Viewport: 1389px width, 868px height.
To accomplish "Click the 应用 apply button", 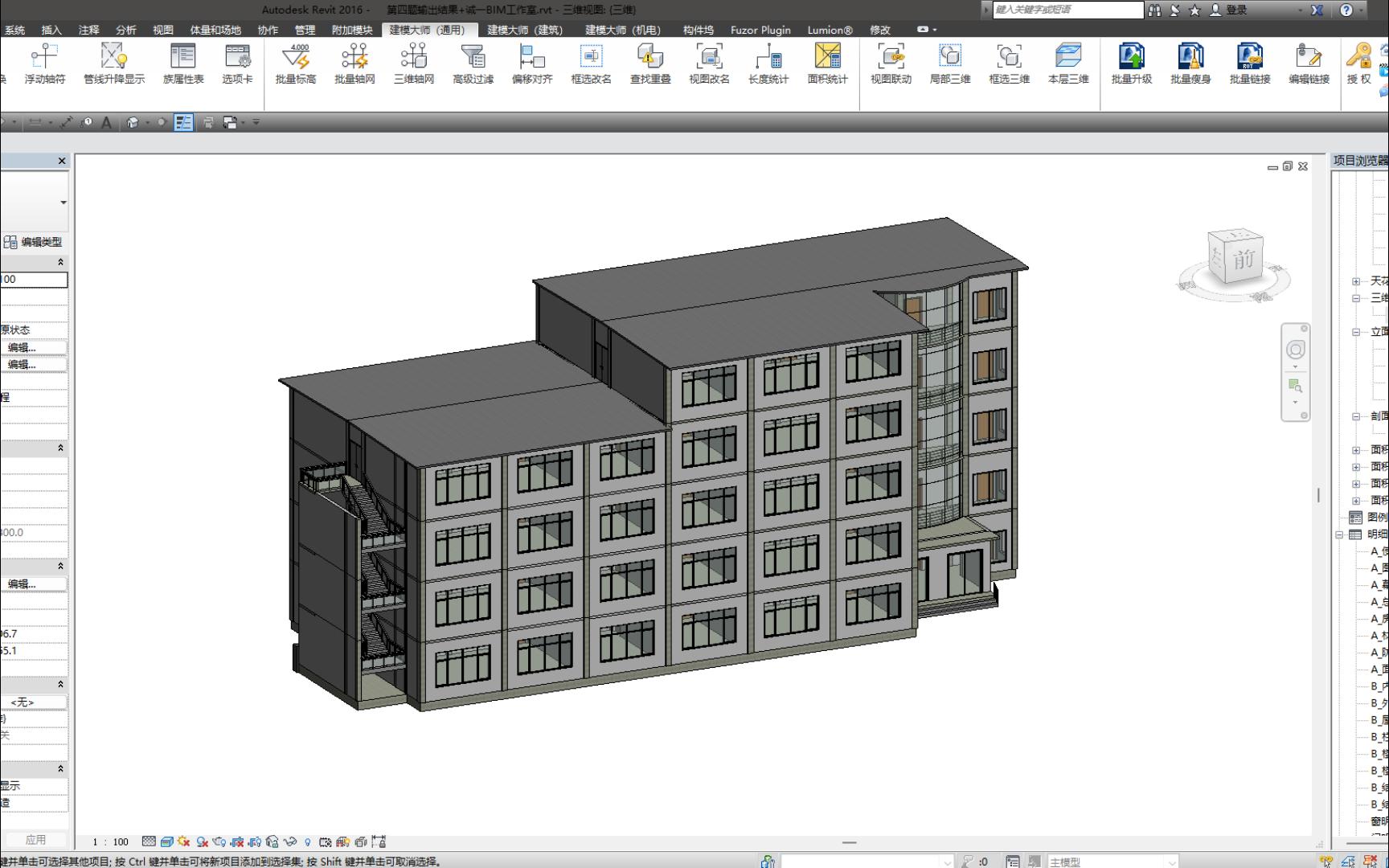I will (x=35, y=840).
